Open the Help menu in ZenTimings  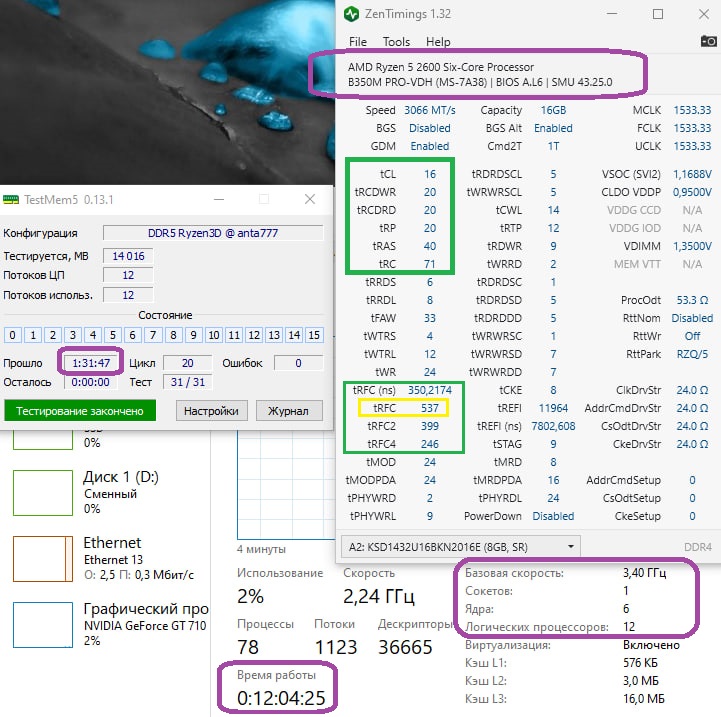[x=438, y=42]
